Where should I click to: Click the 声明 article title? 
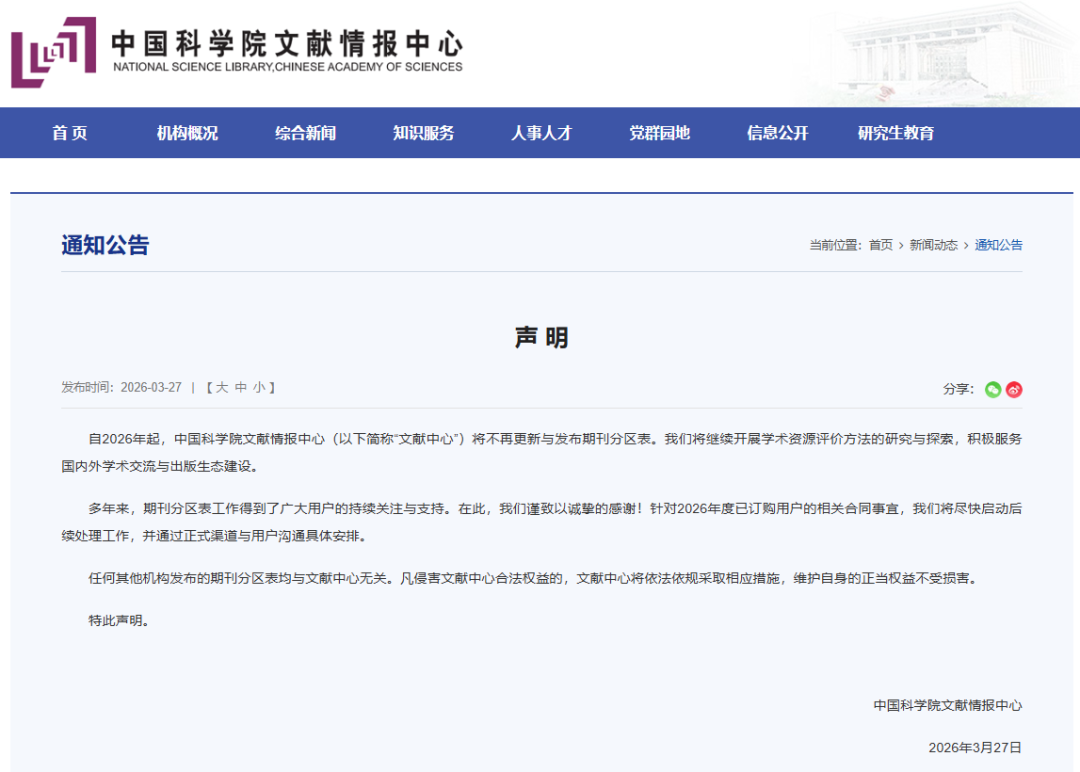541,338
